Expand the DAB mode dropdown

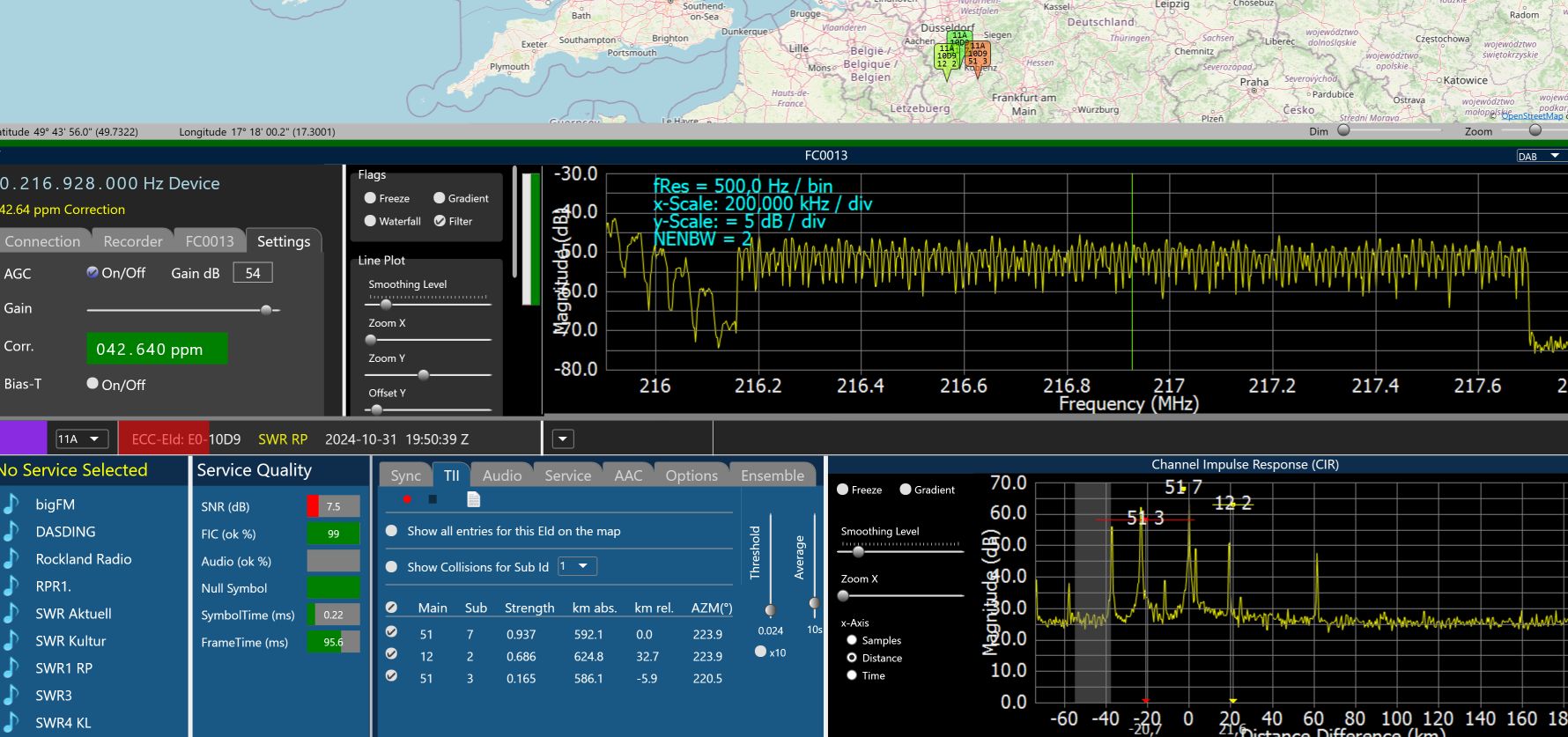pyautogui.click(x=1538, y=156)
